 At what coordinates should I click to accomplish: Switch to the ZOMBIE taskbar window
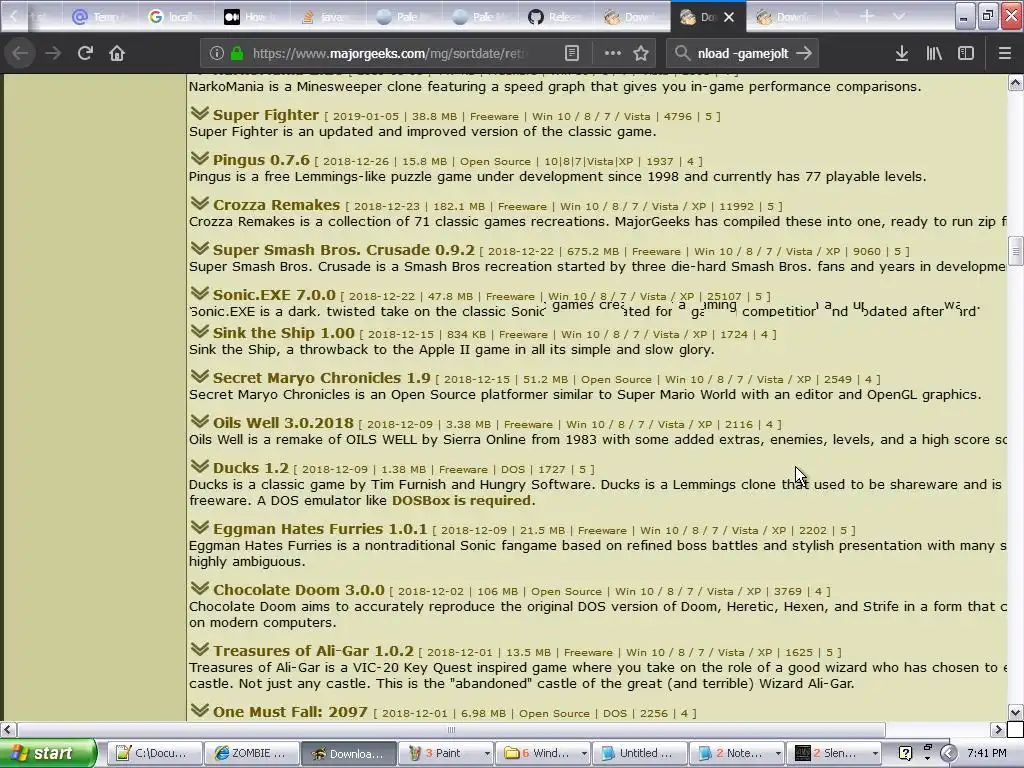tap(251, 753)
